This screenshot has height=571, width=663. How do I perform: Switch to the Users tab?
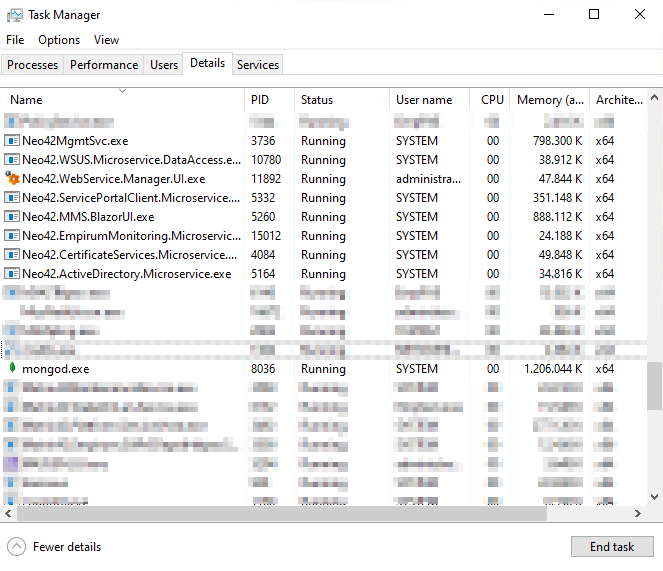pos(164,65)
